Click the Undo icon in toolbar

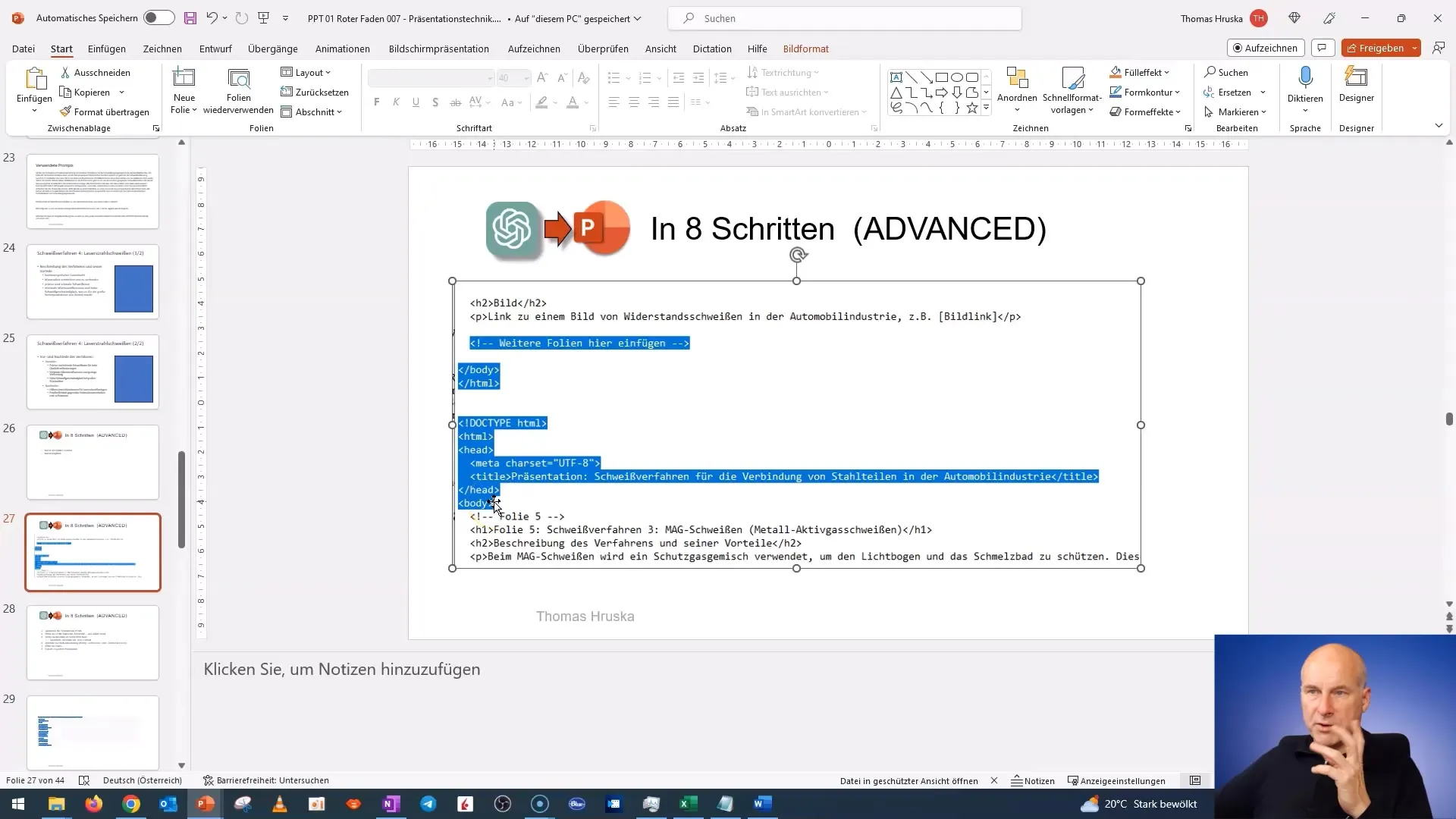tap(211, 18)
